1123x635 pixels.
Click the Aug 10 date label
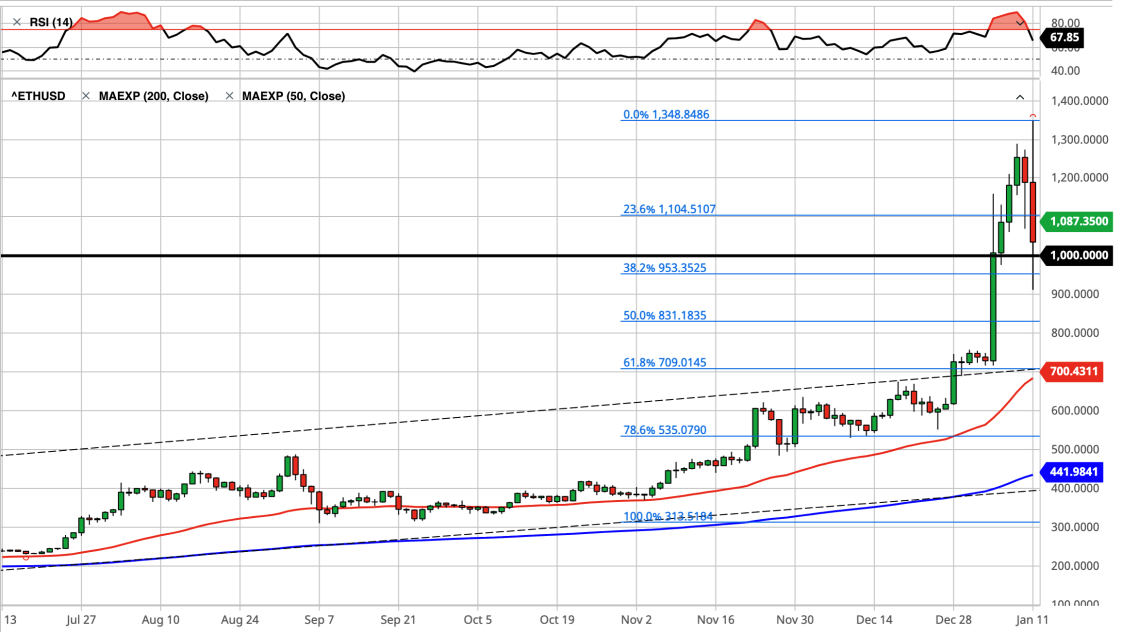(160, 620)
